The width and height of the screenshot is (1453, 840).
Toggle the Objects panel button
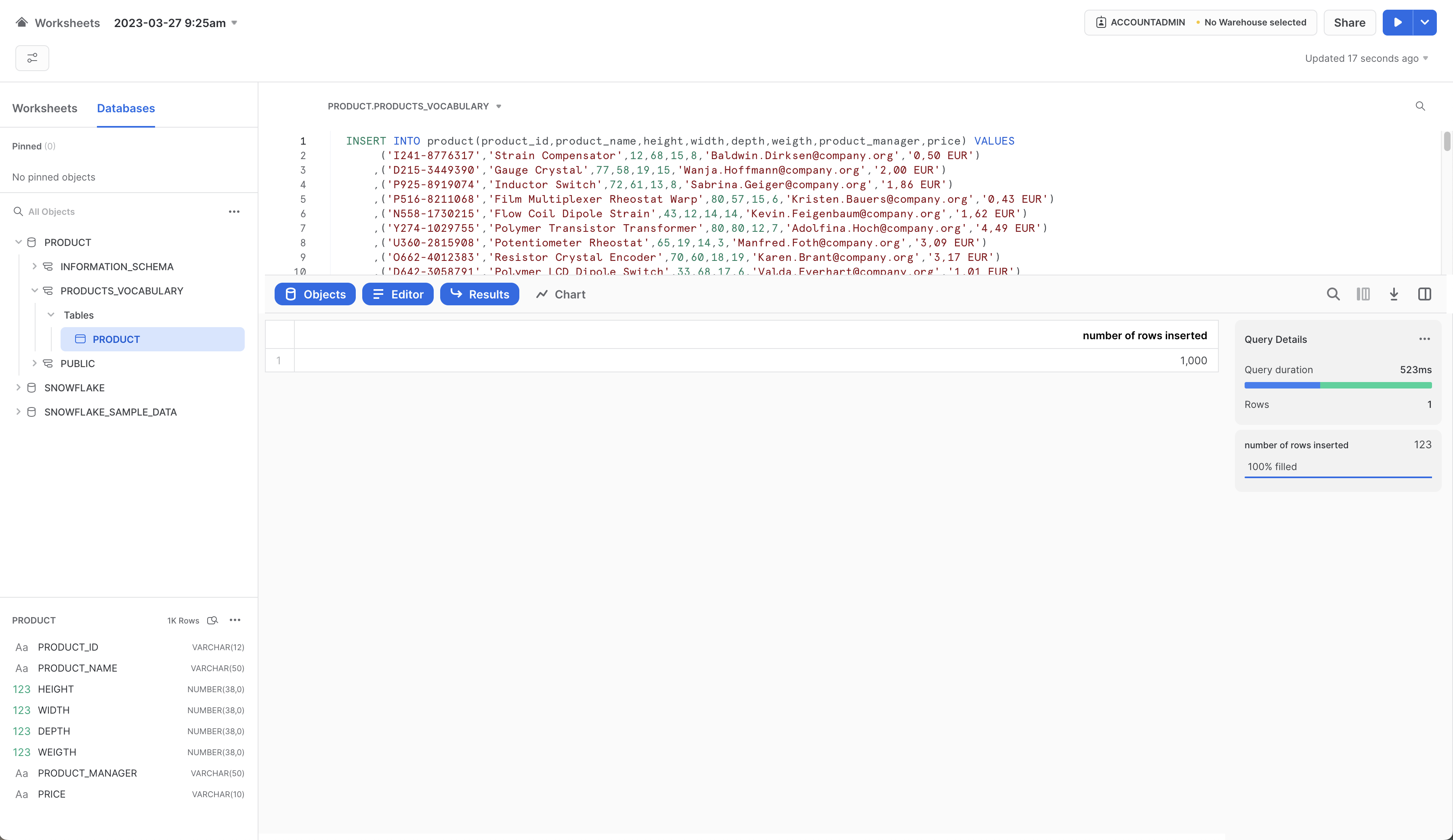pyautogui.click(x=315, y=294)
